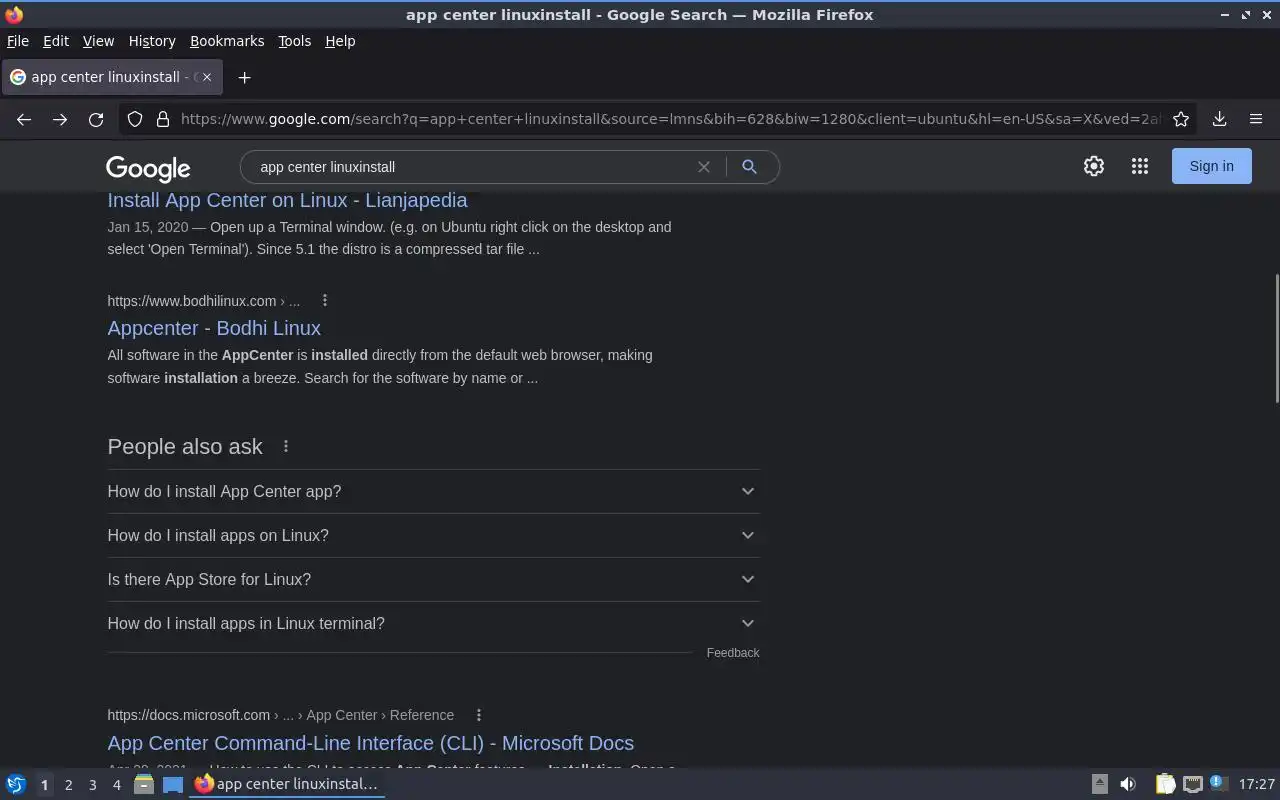Switch to workspace 1
Screen dimensions: 1280x800
point(44,785)
